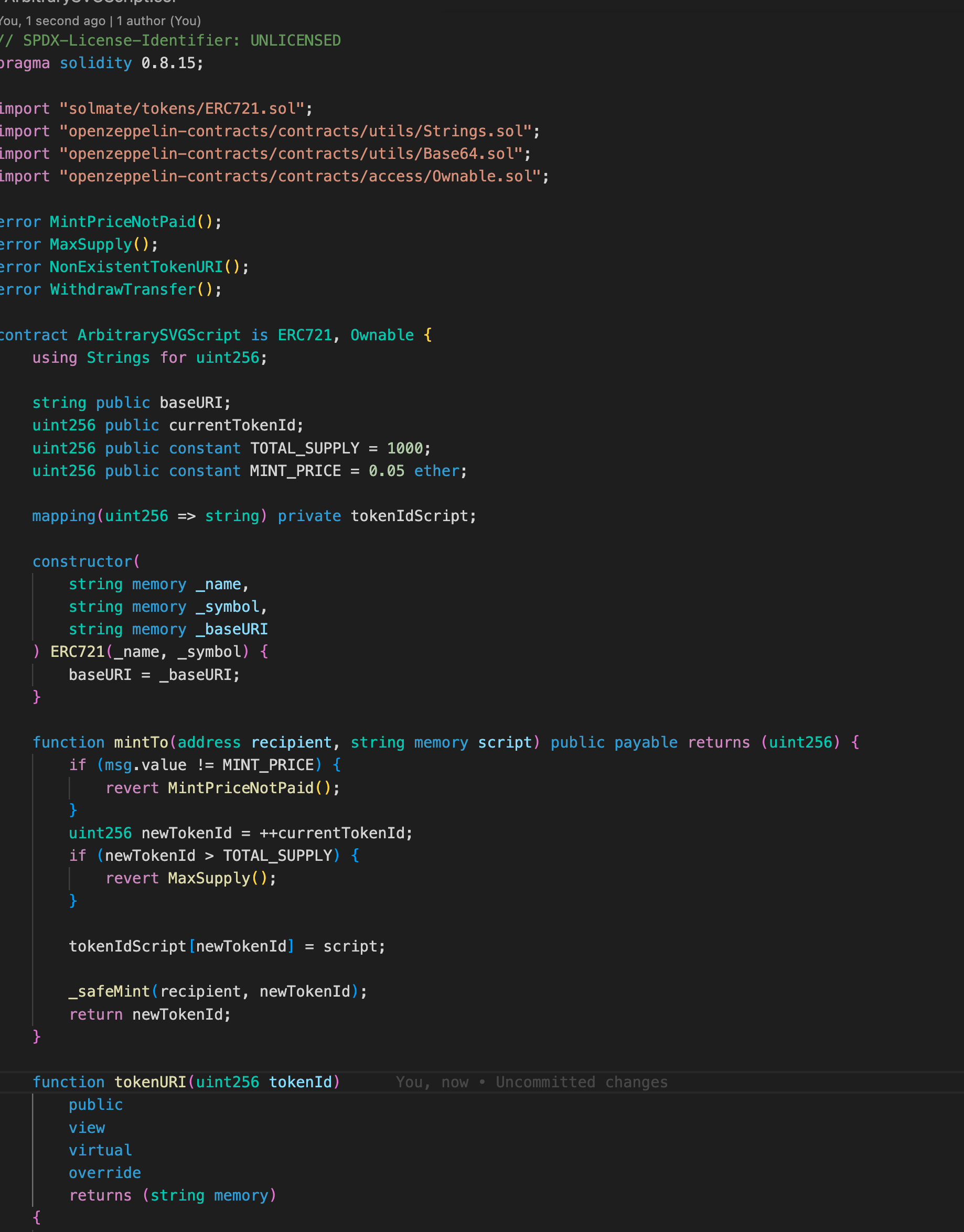This screenshot has height=1232, width=964.
Task: Click the Strings.sol import path
Action: 296,131
